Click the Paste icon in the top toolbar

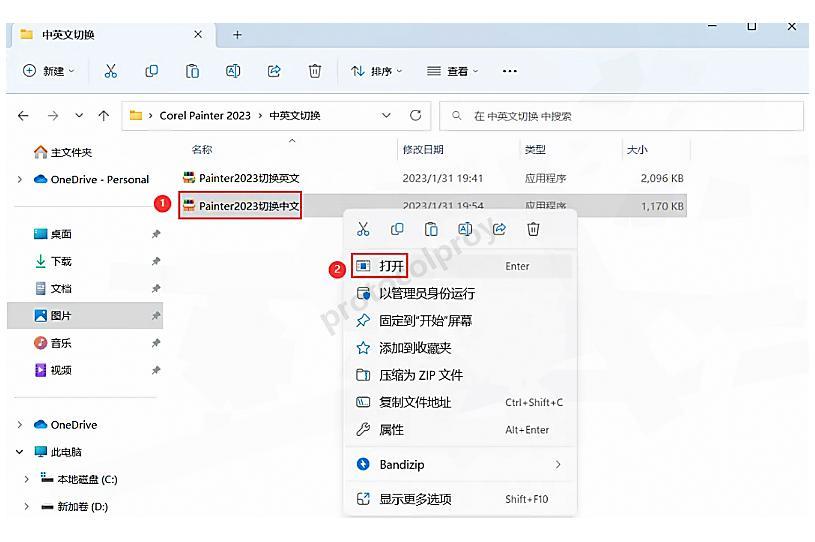pyautogui.click(x=192, y=71)
